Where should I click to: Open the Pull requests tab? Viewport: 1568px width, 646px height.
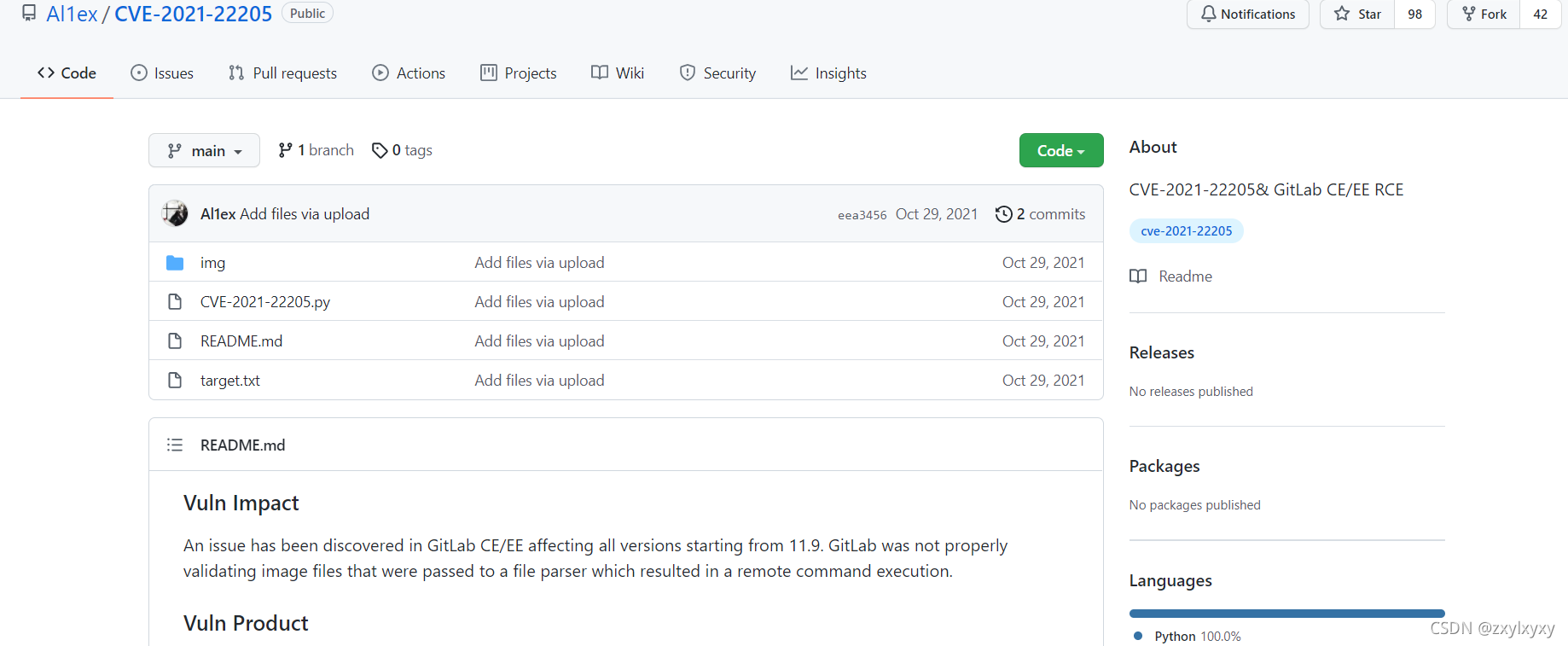pyautogui.click(x=282, y=73)
